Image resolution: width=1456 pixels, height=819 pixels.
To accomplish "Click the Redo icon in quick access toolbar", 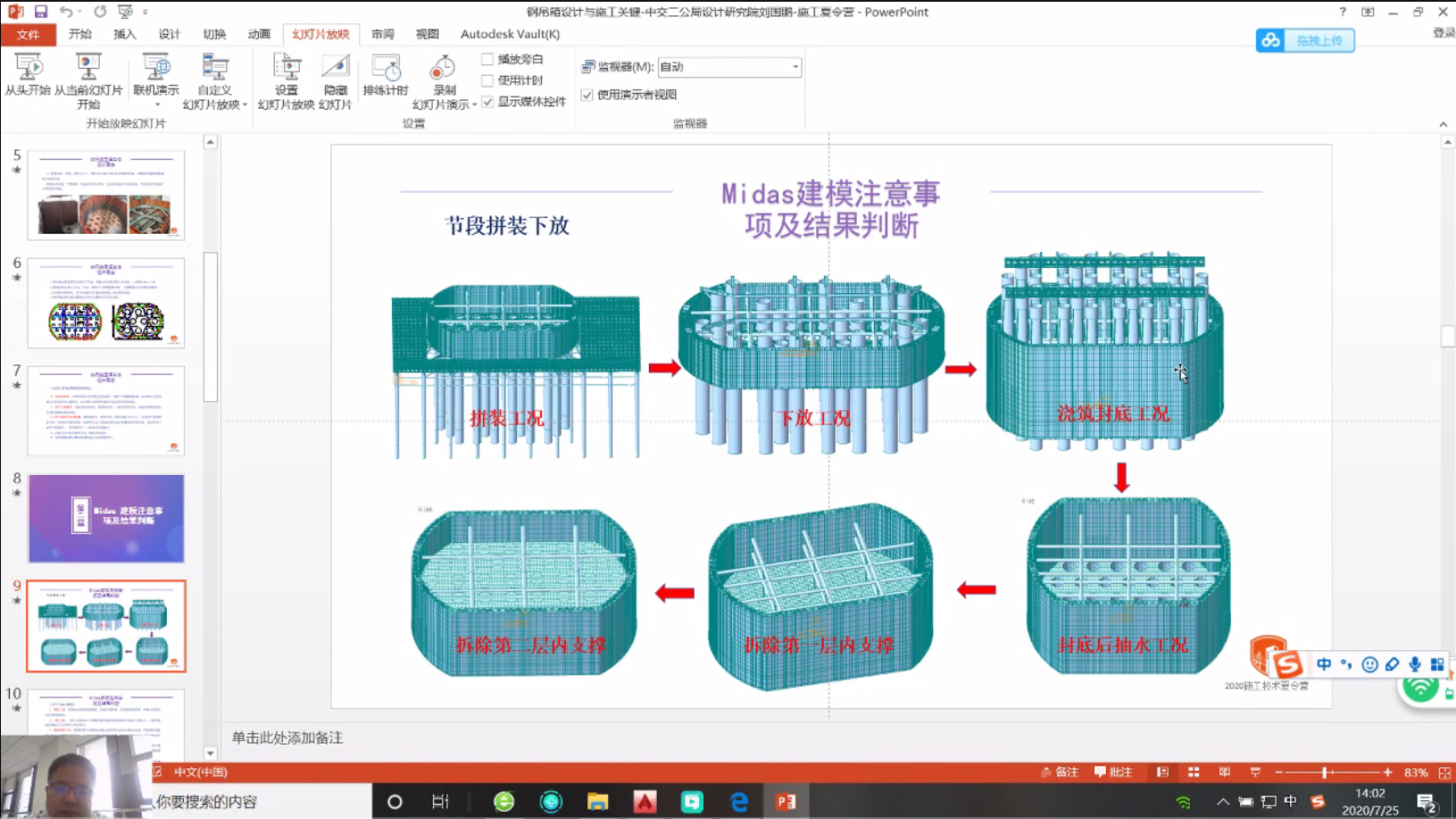I will coord(100,12).
